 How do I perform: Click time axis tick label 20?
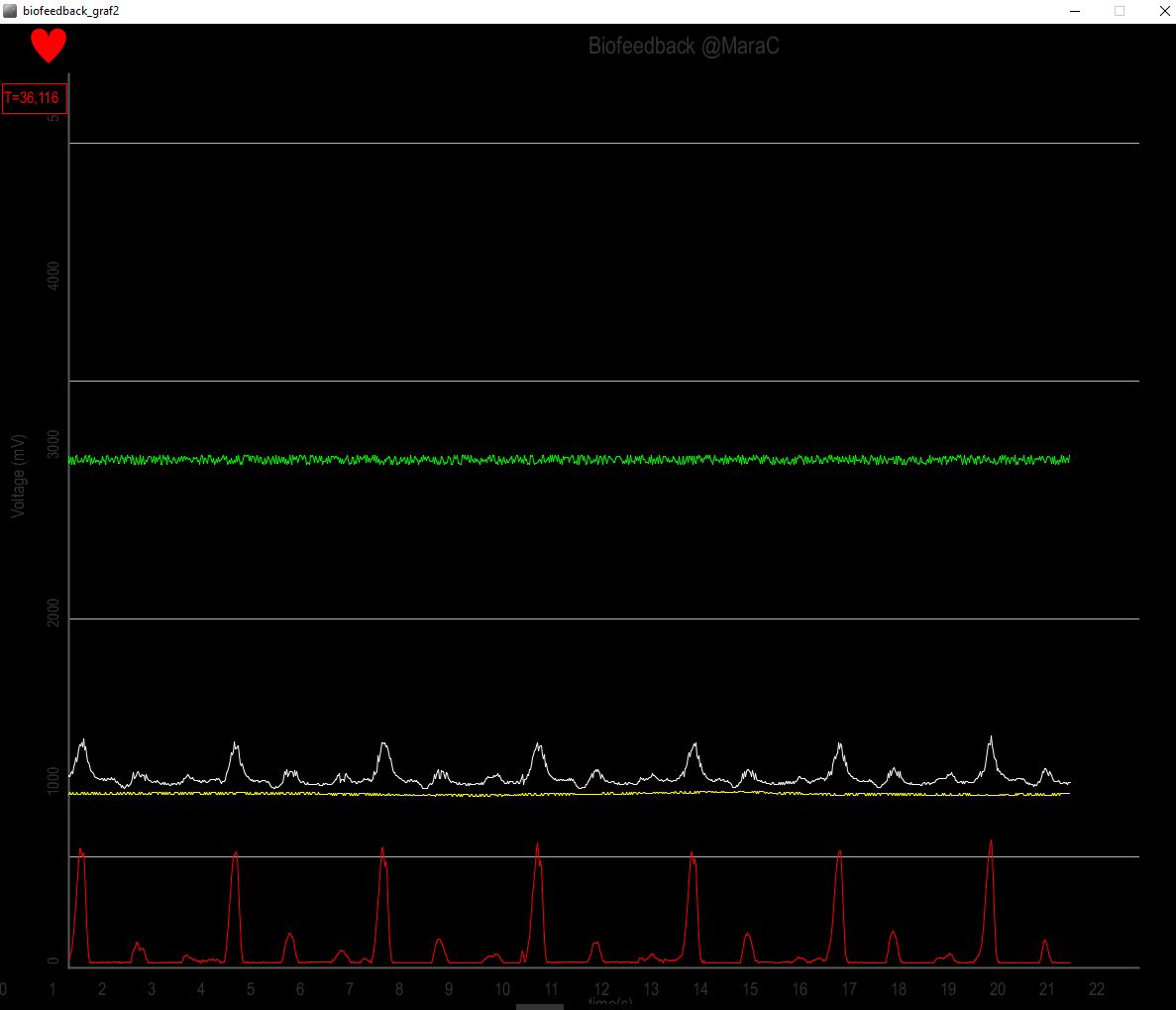(998, 989)
